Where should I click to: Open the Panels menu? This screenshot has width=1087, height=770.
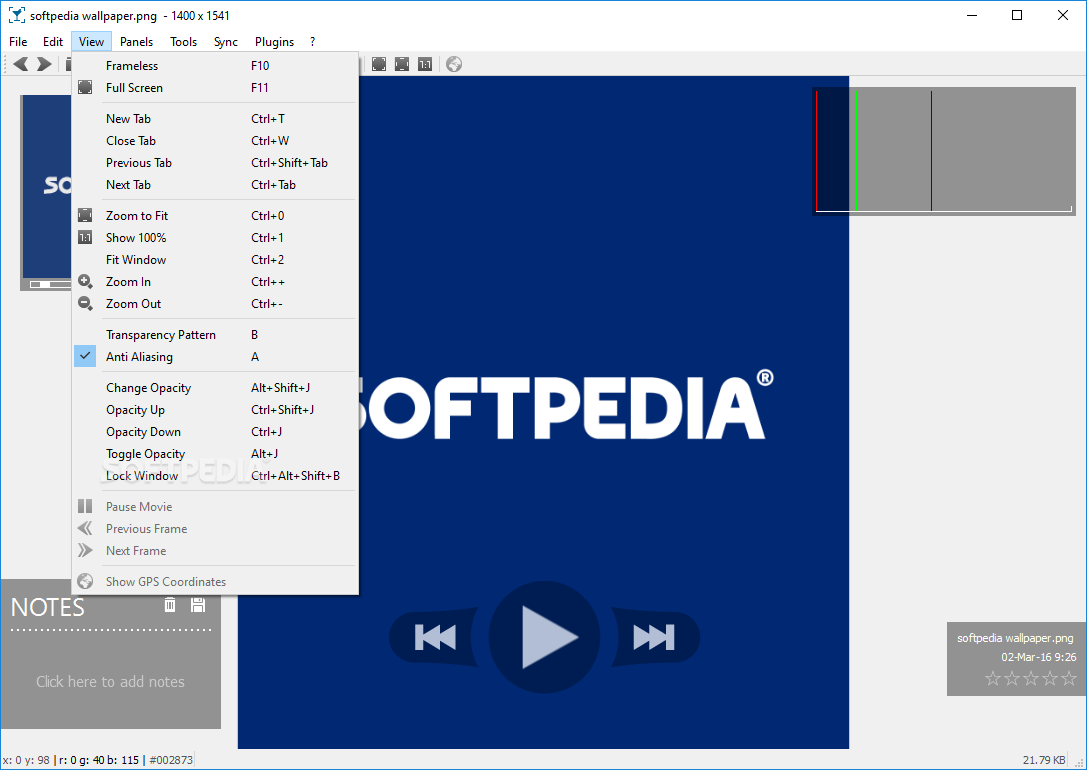tap(137, 42)
